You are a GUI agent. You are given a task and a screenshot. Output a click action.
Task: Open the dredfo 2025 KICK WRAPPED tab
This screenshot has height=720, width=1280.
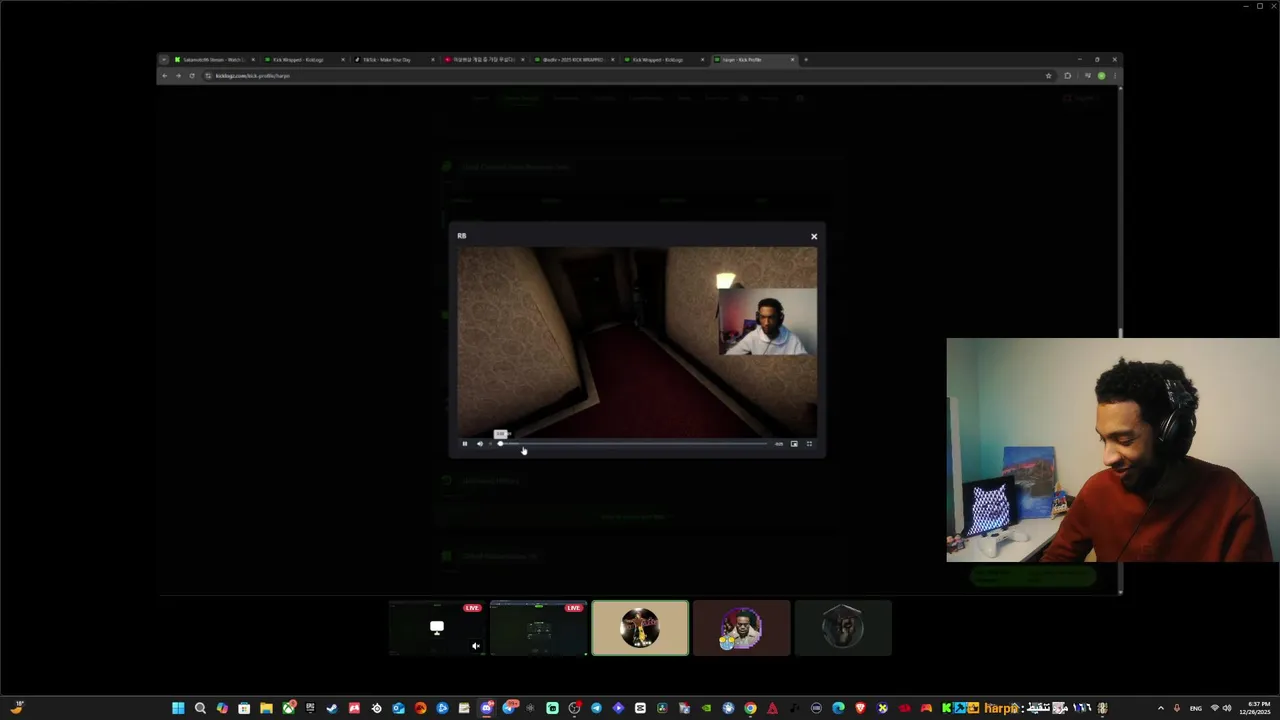click(573, 60)
